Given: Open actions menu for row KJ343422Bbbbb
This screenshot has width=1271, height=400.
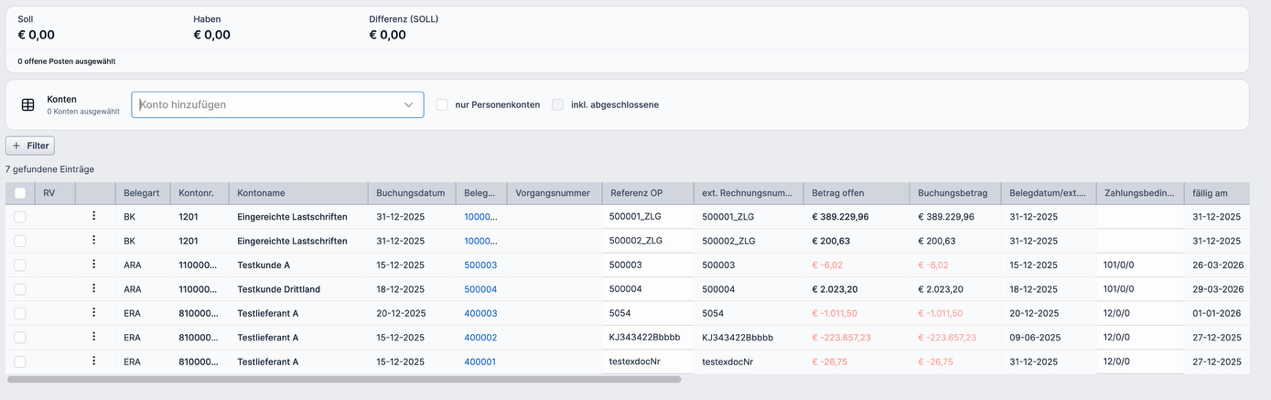Looking at the screenshot, I should 94,337.
